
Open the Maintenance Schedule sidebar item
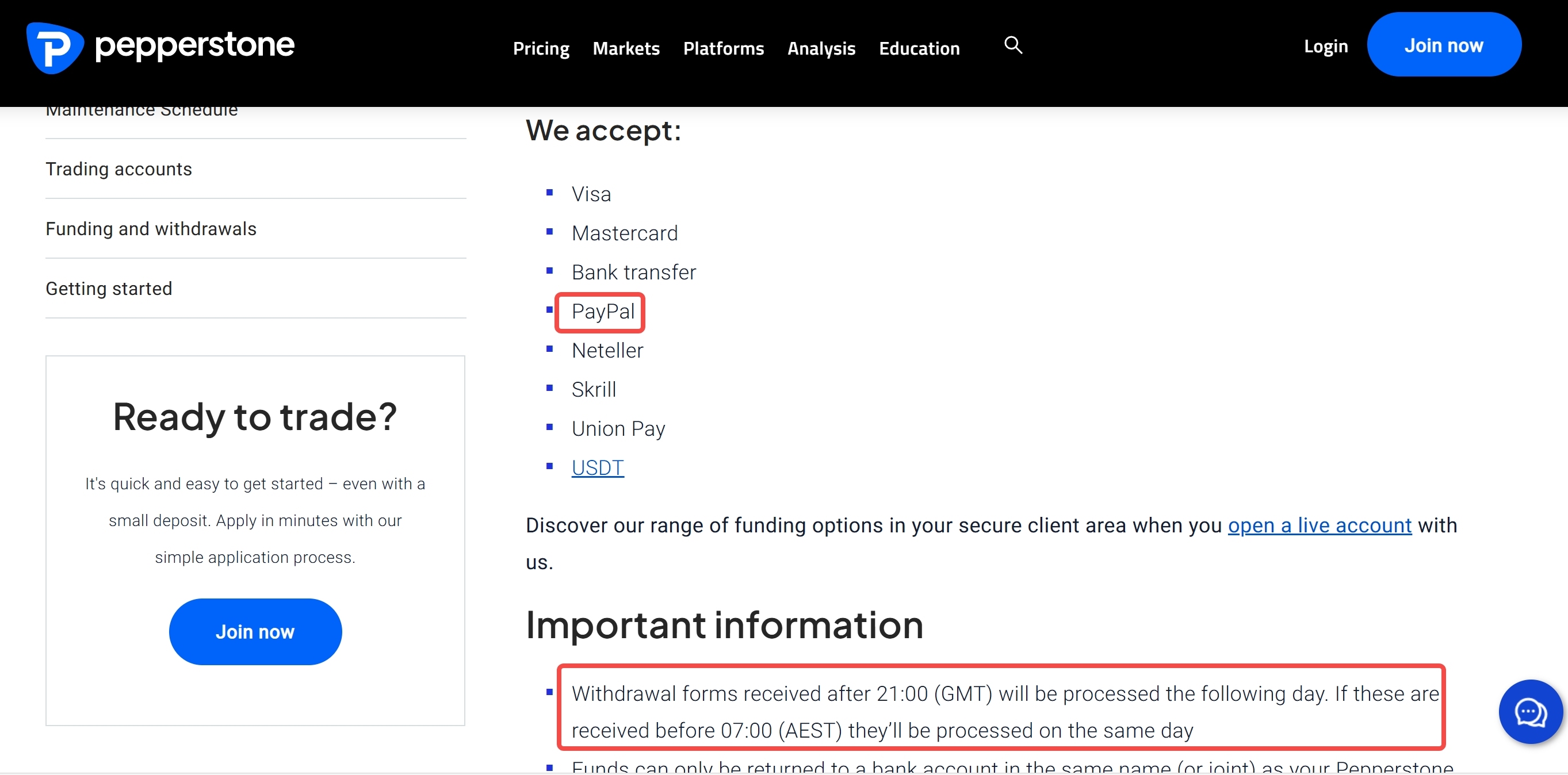pos(141,112)
